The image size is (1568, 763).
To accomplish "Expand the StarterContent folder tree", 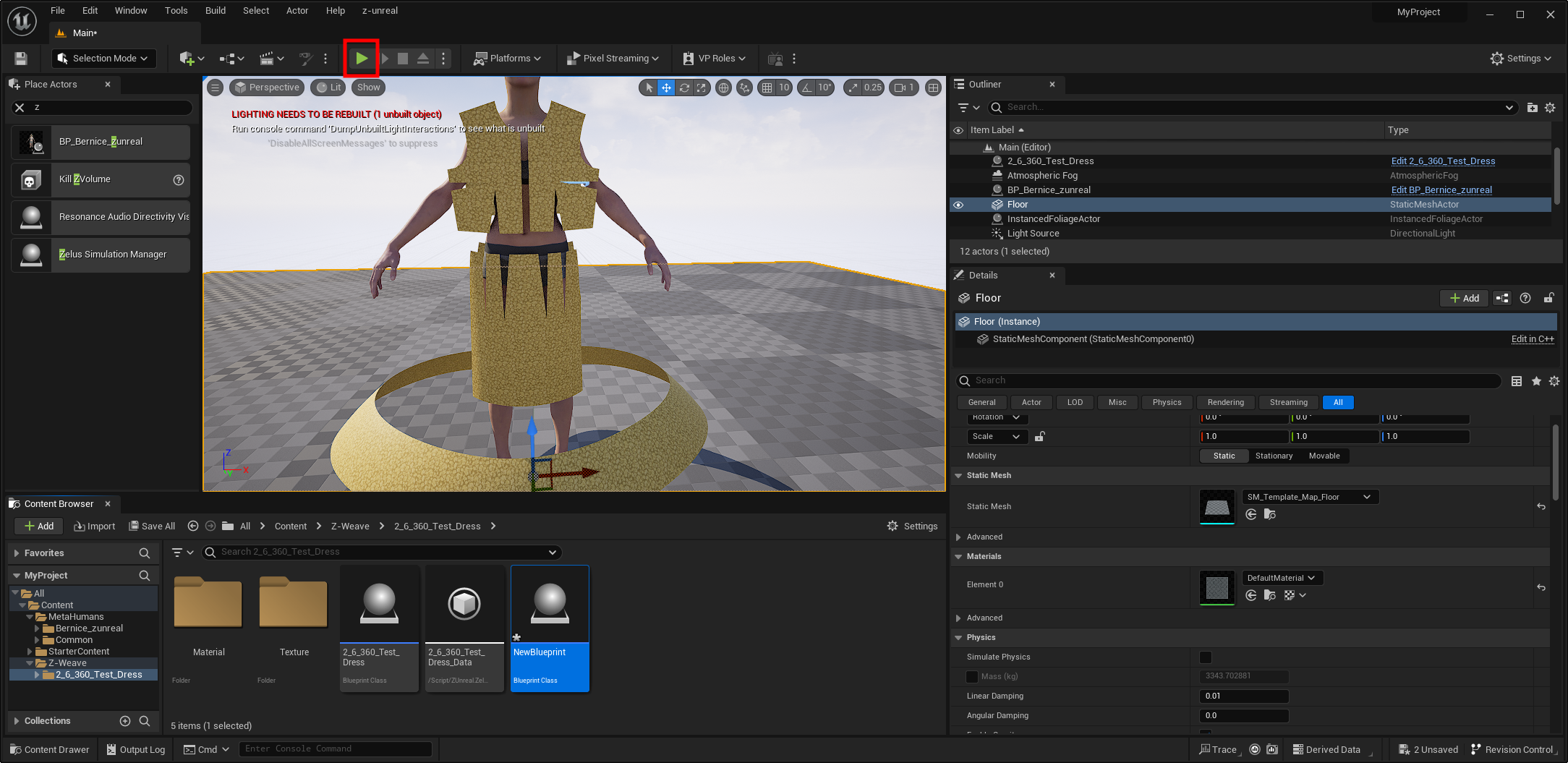I will coord(30,652).
